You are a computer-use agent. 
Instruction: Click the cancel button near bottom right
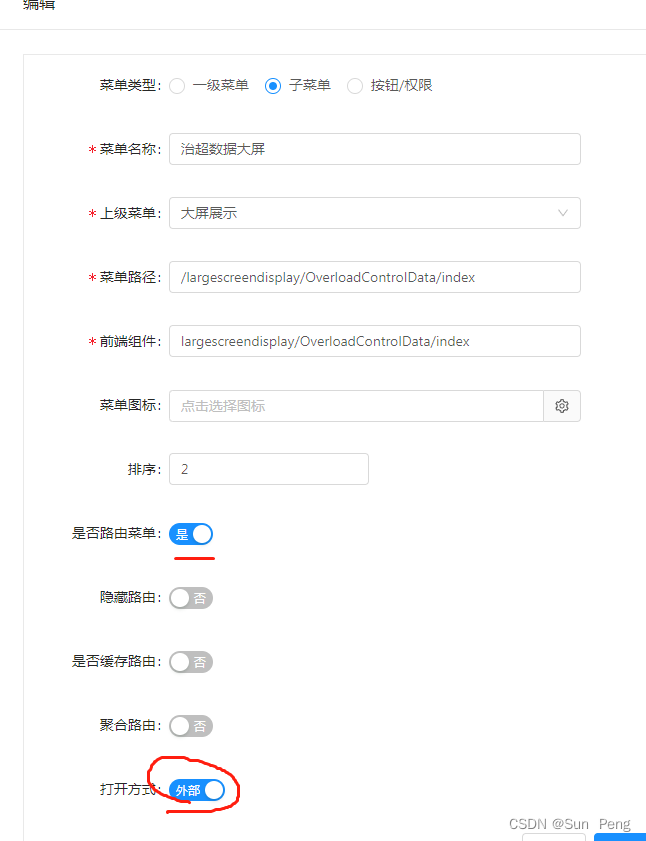(x=555, y=838)
